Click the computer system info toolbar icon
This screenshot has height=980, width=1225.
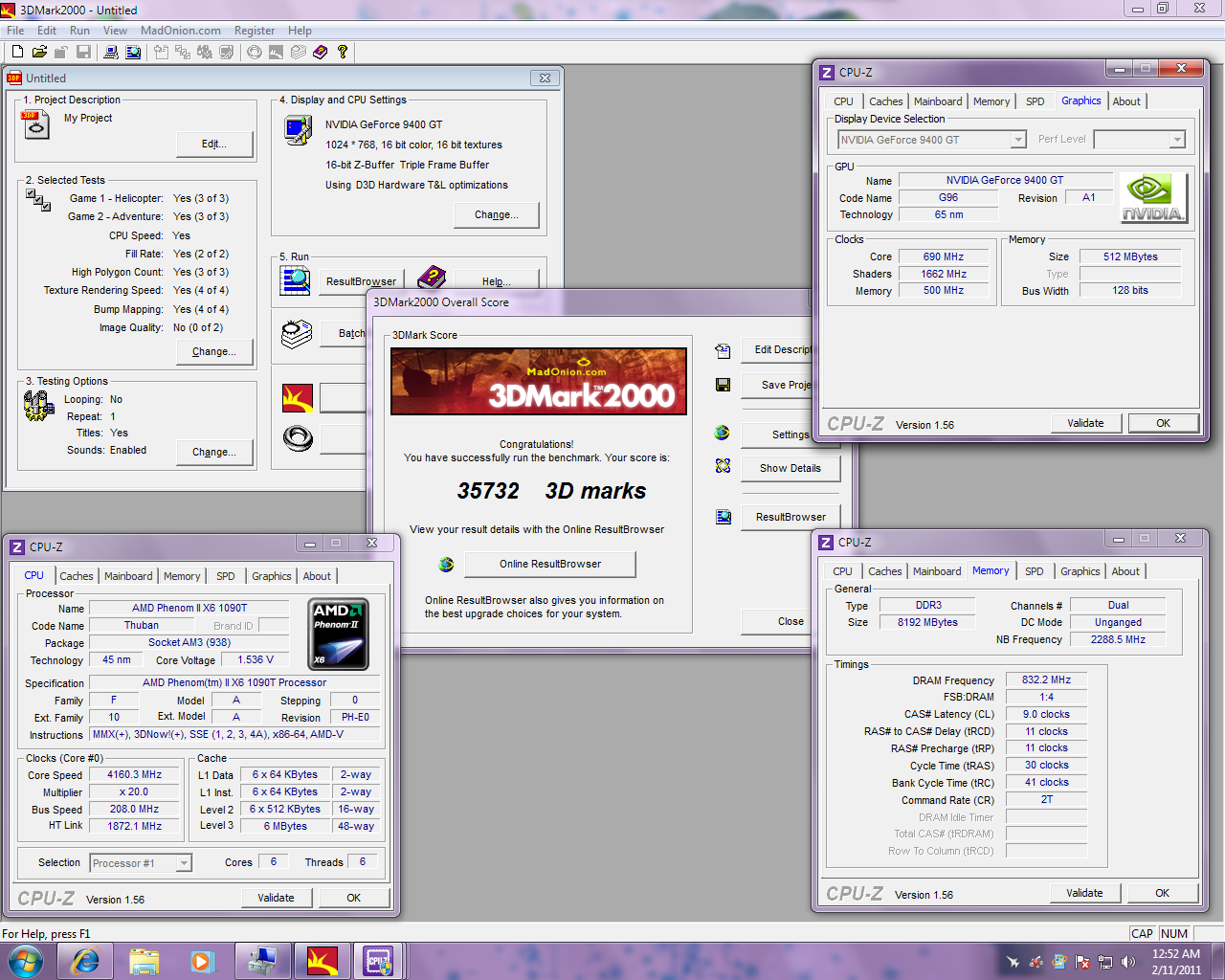point(111,52)
